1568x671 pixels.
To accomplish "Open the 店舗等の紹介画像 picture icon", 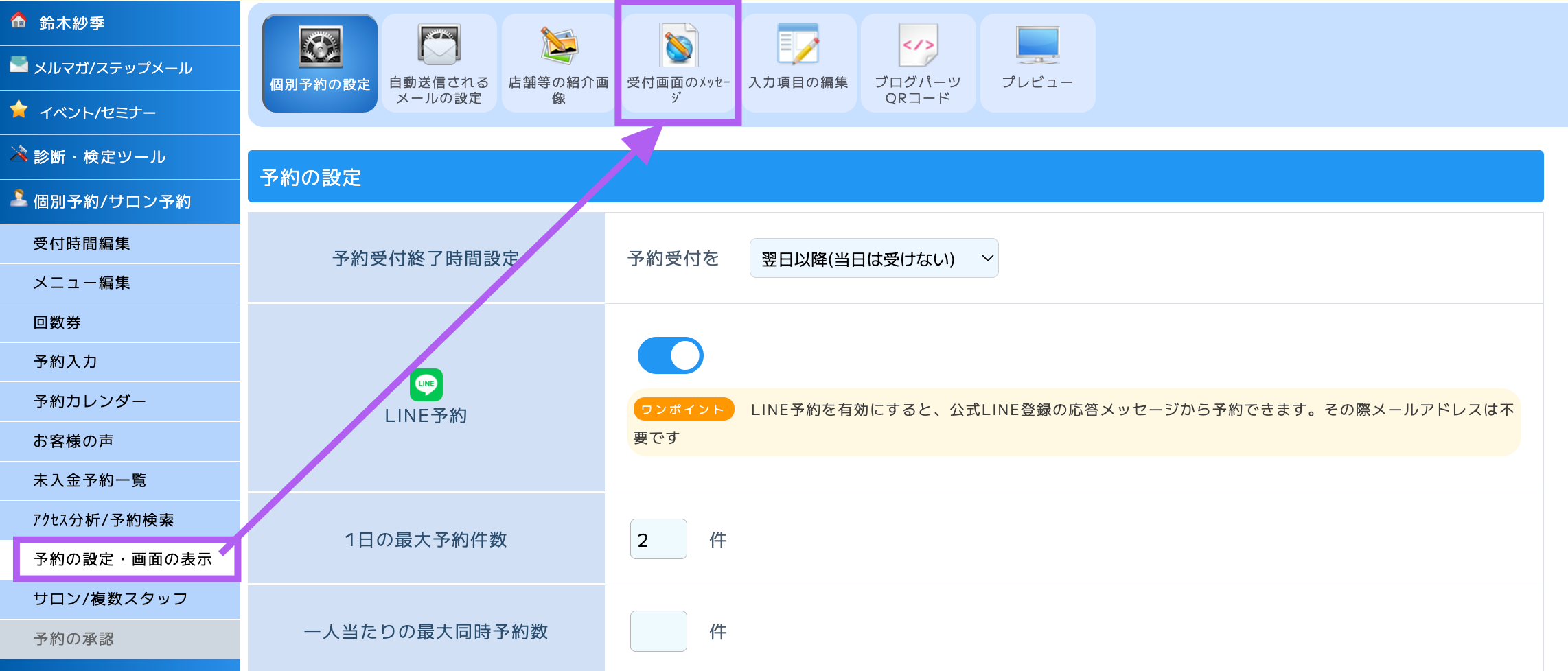I will click(559, 45).
